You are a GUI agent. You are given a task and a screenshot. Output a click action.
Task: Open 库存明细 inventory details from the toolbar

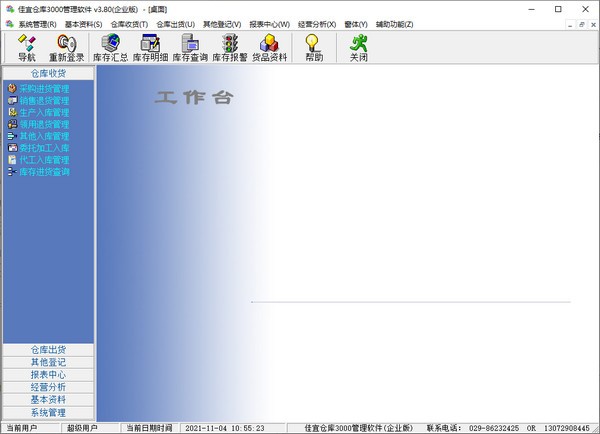click(x=150, y=47)
